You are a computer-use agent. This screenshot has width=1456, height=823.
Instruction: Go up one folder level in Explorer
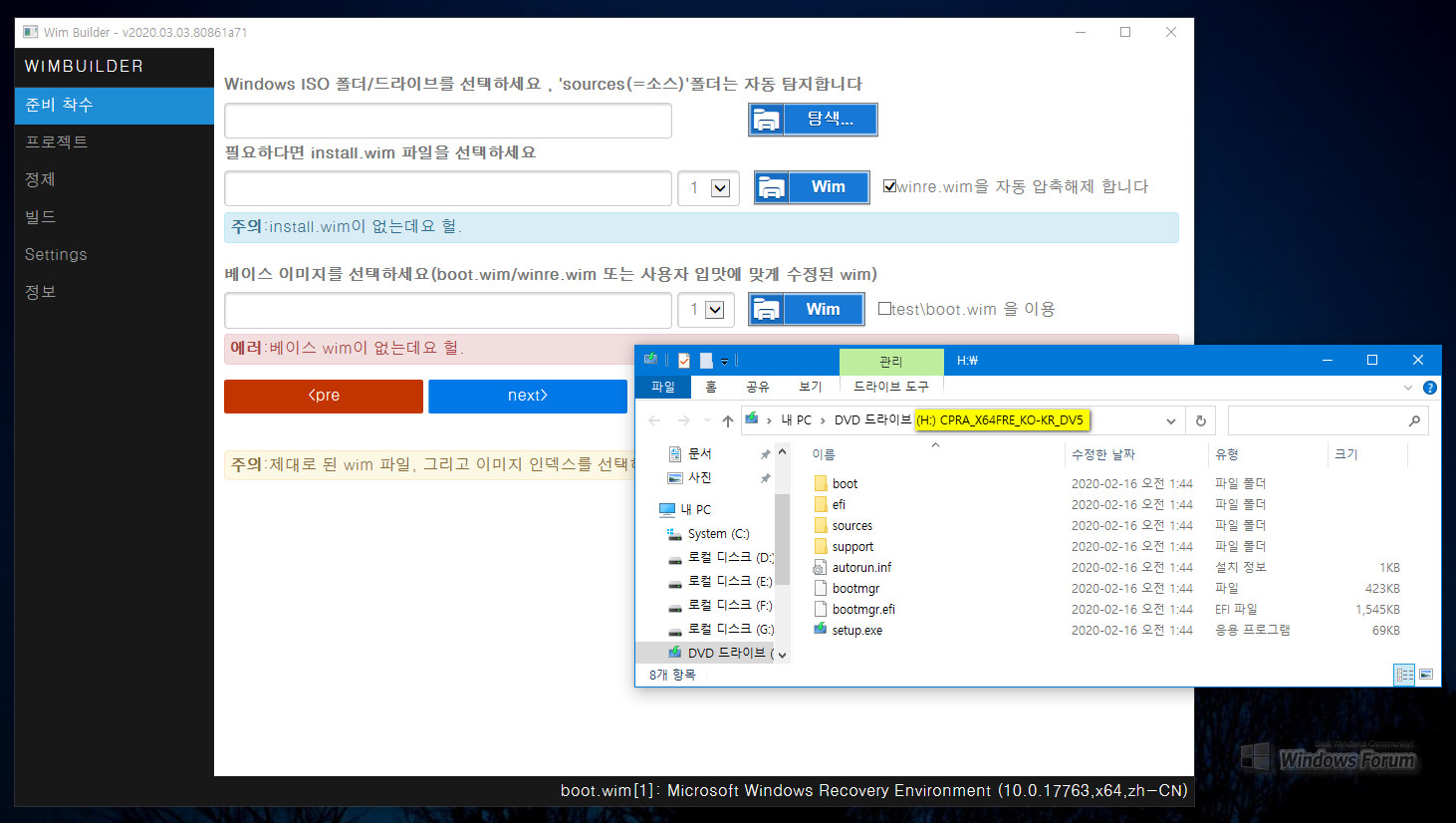[728, 420]
